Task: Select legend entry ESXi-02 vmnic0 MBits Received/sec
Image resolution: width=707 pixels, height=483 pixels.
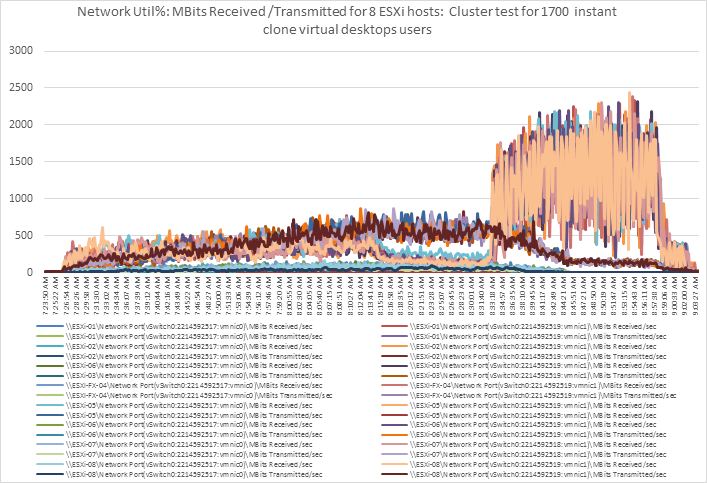Action: tap(174, 346)
